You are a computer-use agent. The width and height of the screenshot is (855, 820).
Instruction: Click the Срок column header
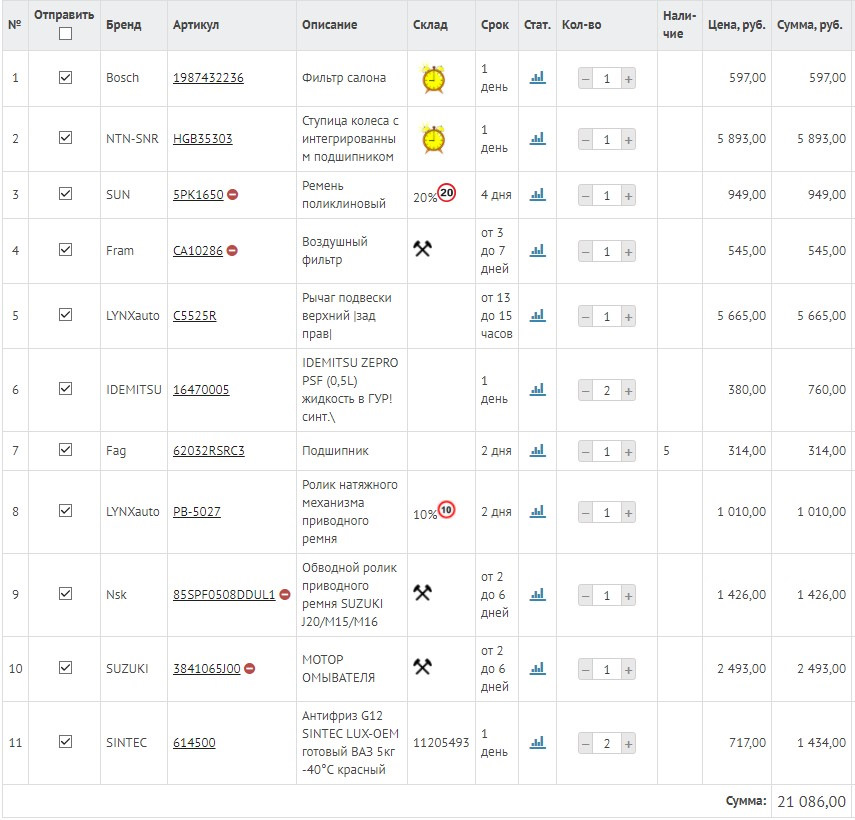point(495,25)
